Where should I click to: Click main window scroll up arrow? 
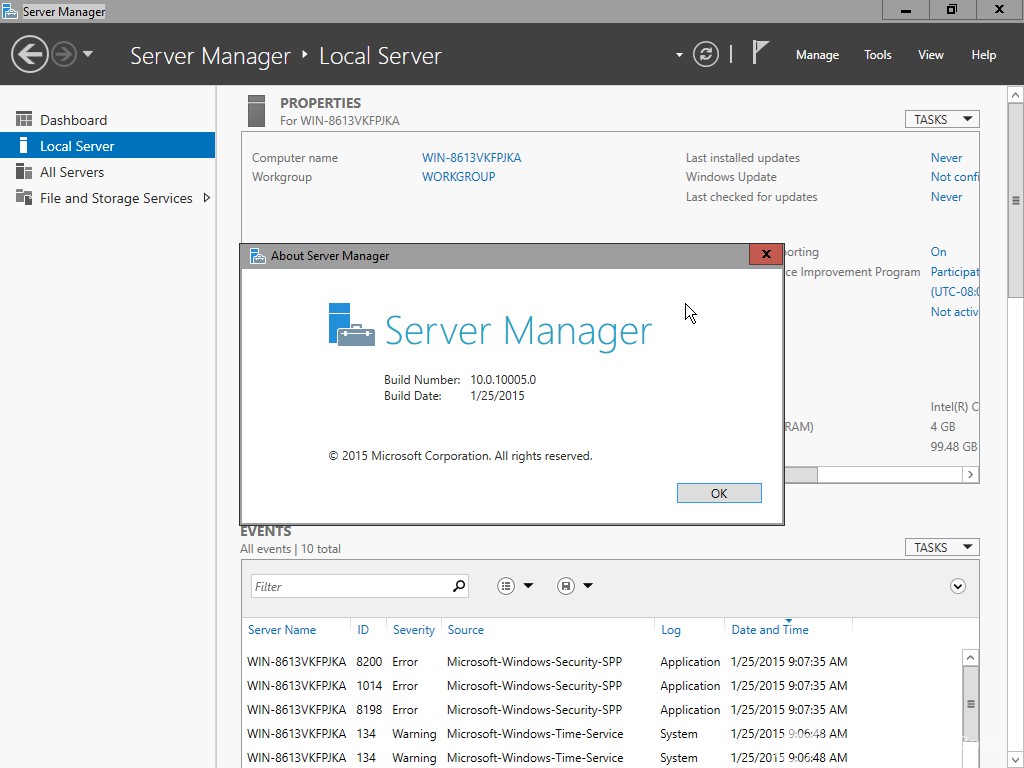(x=1016, y=95)
